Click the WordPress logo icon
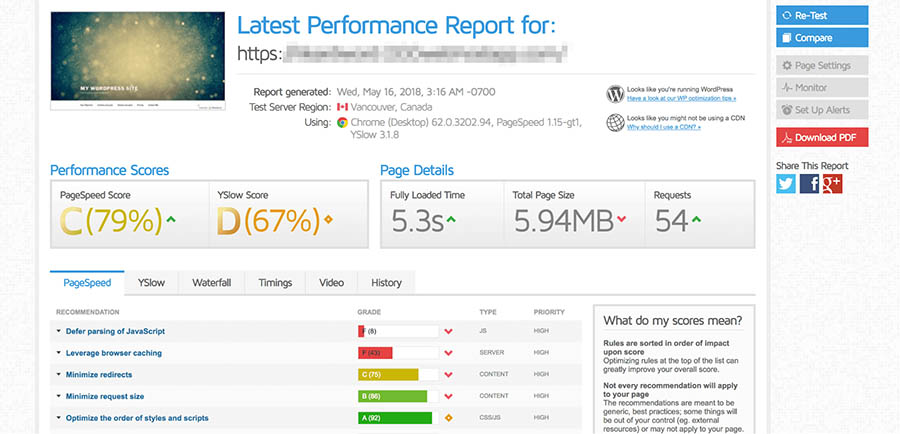The image size is (900, 434). pyautogui.click(x=615, y=94)
